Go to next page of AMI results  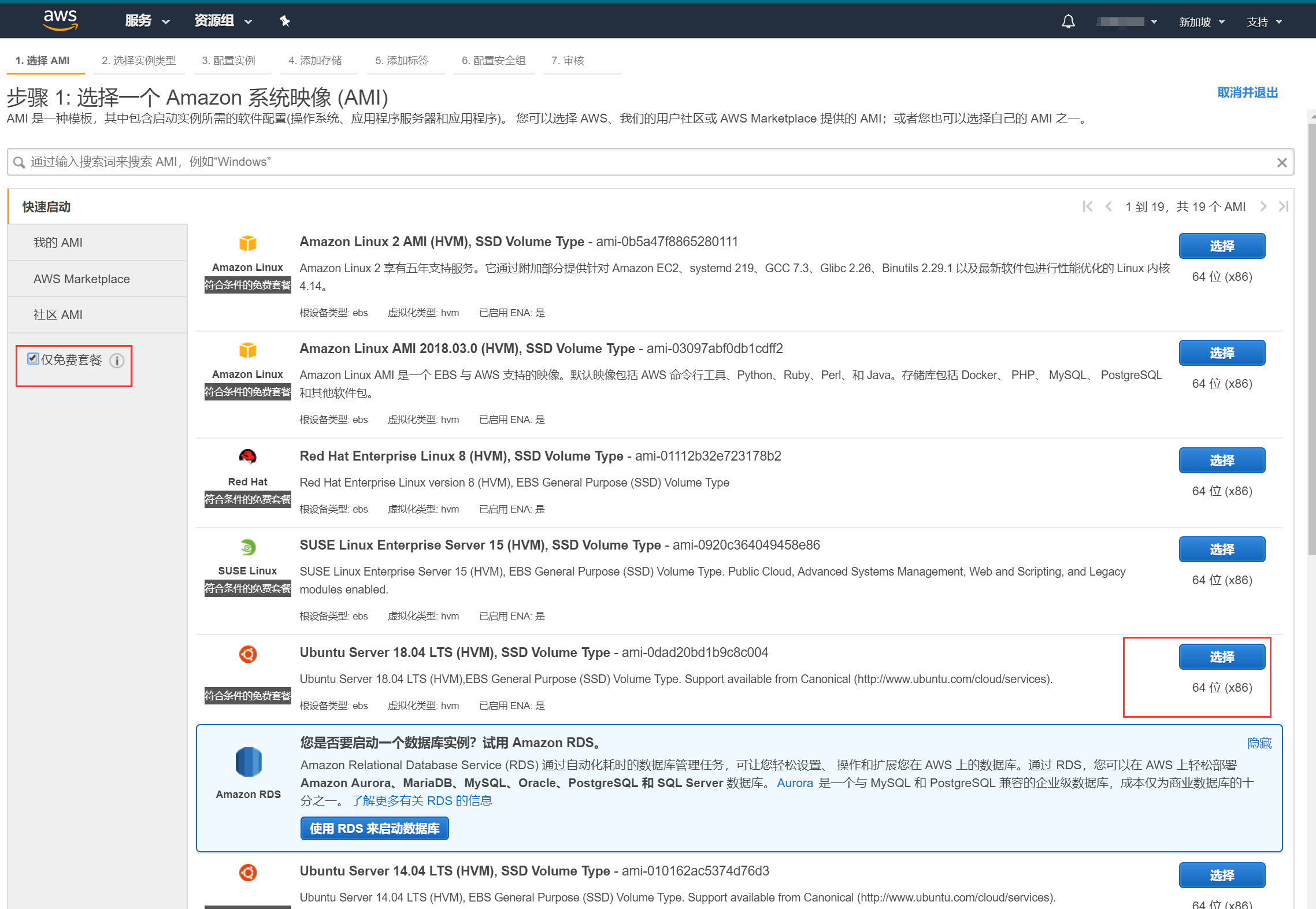click(1263, 206)
